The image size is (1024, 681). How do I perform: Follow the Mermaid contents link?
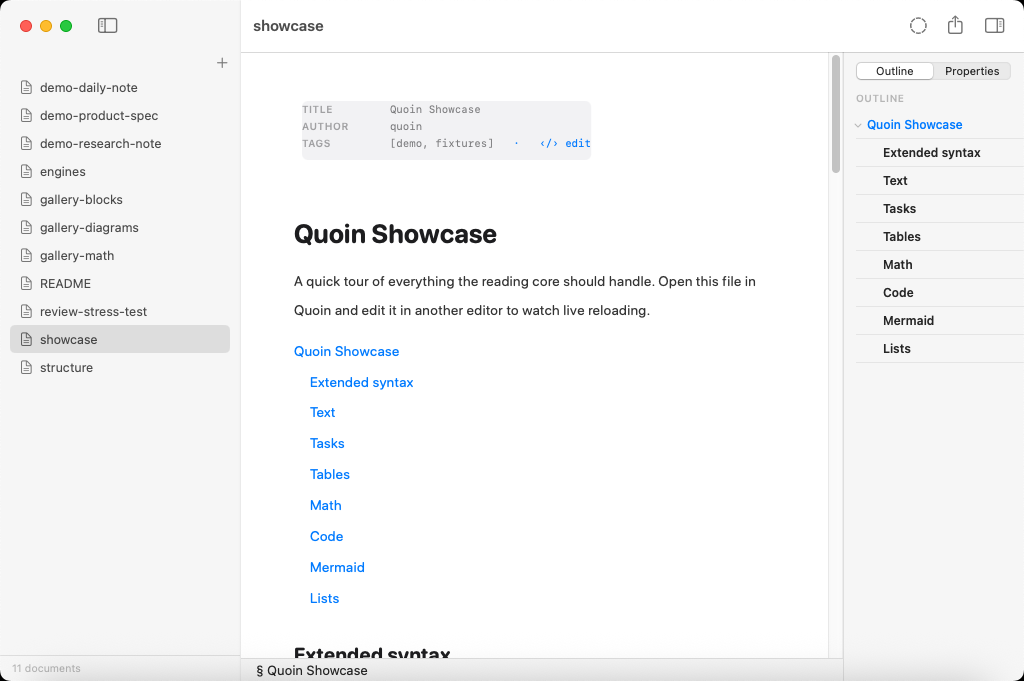(337, 567)
